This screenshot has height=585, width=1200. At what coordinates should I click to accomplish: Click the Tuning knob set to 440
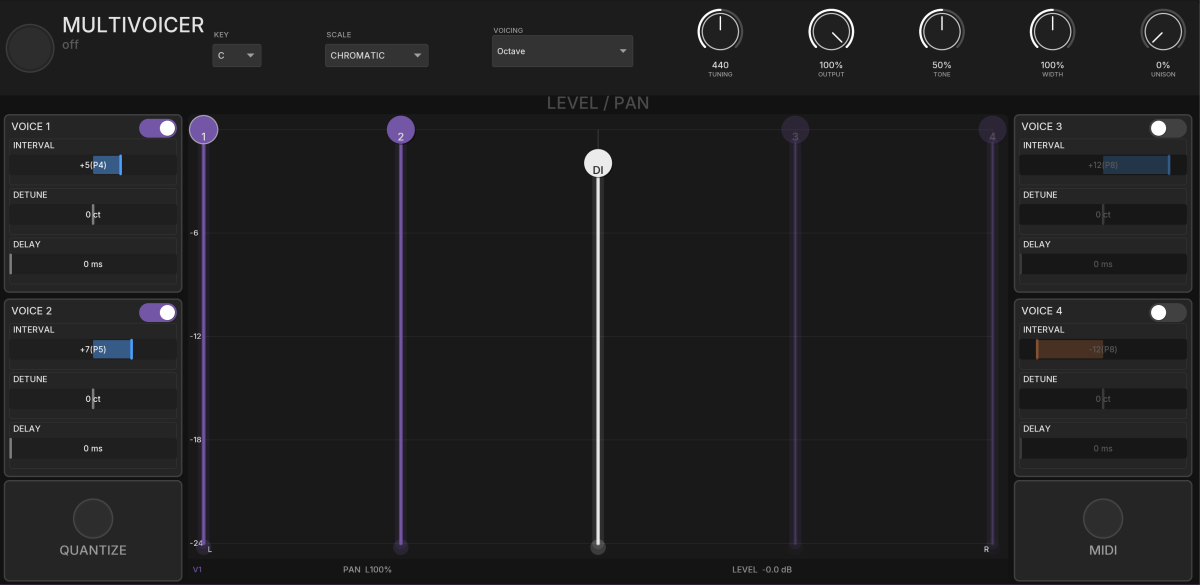719,32
